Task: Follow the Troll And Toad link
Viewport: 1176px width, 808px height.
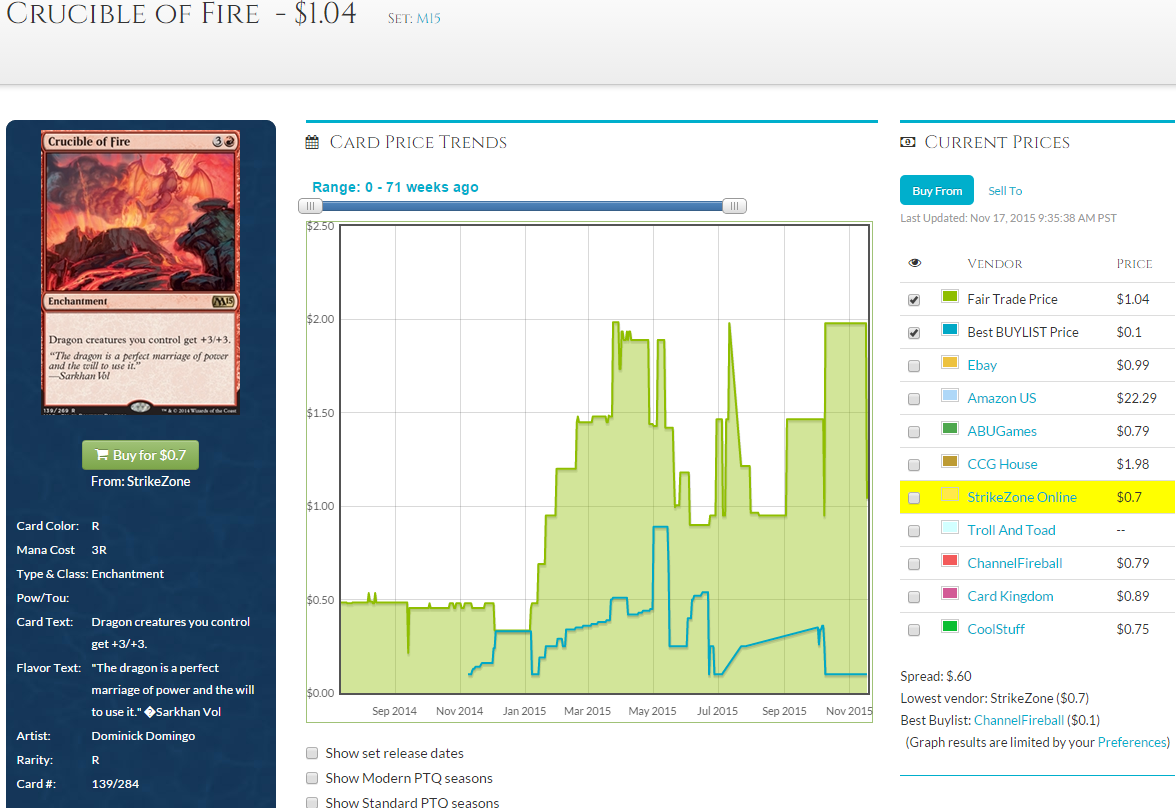Action: coord(1011,530)
